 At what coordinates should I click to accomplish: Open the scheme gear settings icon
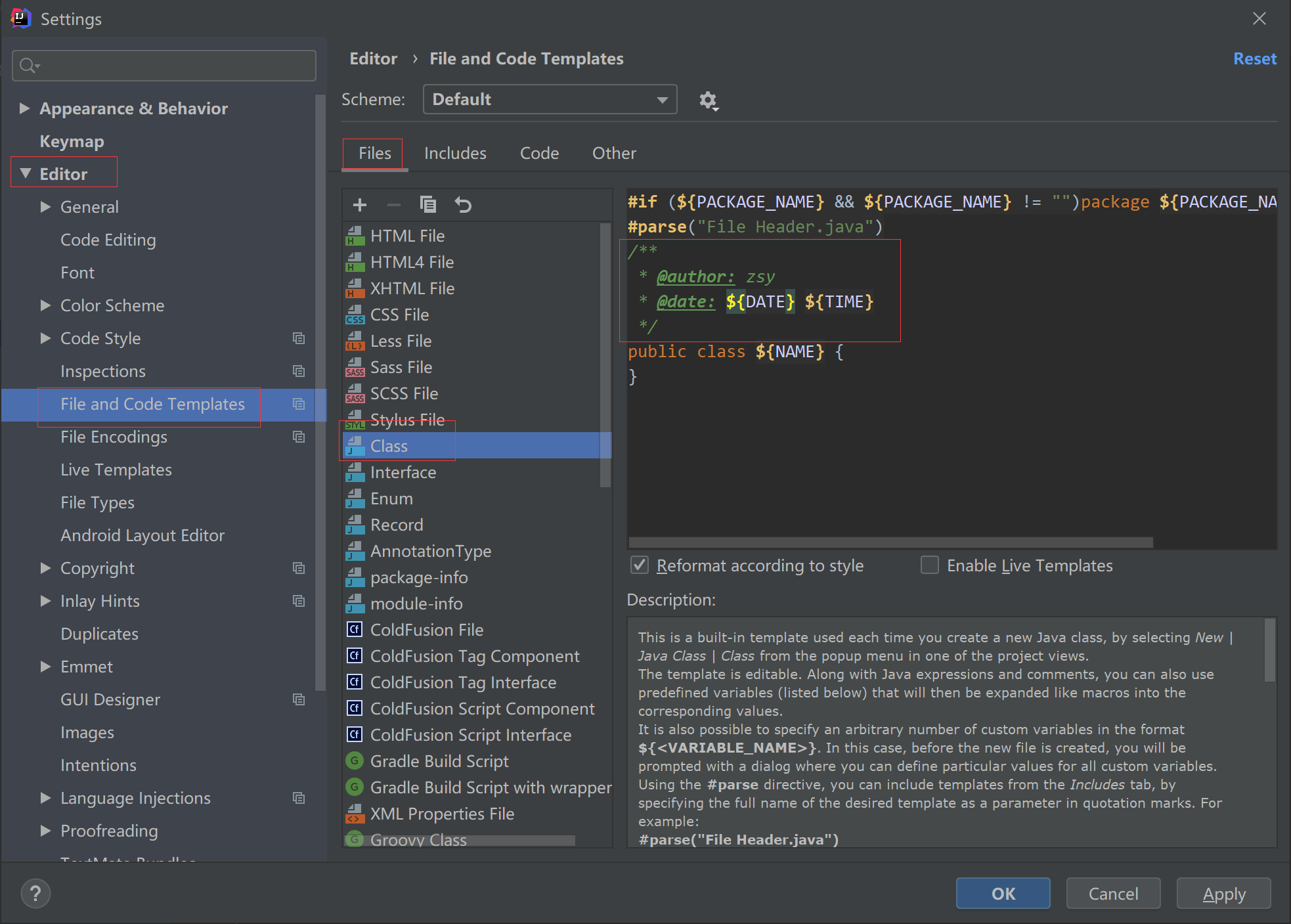point(708,100)
